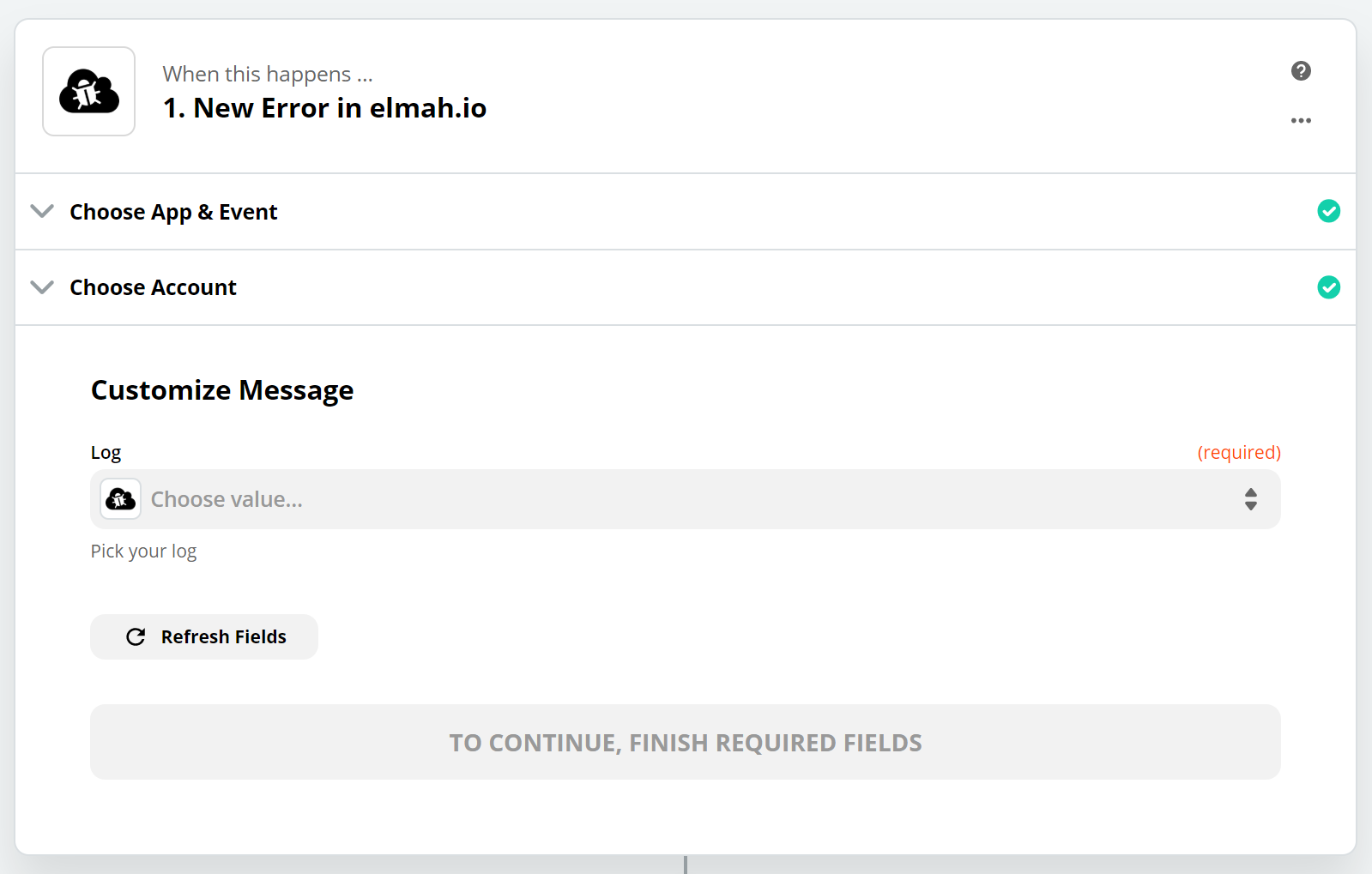Select the Choose Account section title
Viewport: 1372px width, 874px height.
coord(153,287)
